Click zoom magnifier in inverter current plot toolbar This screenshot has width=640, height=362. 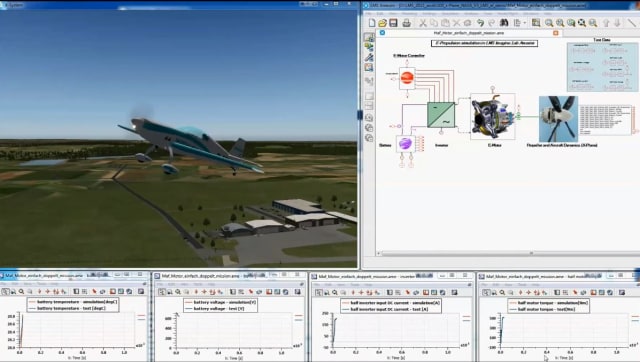(x=335, y=292)
